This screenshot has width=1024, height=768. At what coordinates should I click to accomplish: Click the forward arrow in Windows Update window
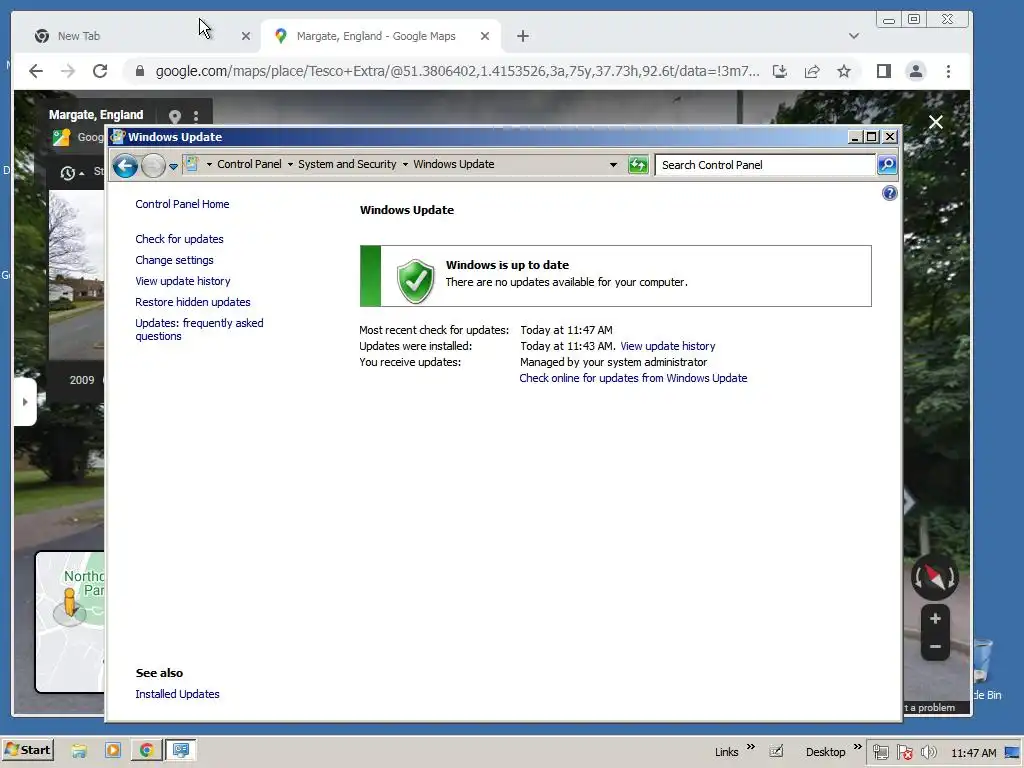pyautogui.click(x=153, y=166)
